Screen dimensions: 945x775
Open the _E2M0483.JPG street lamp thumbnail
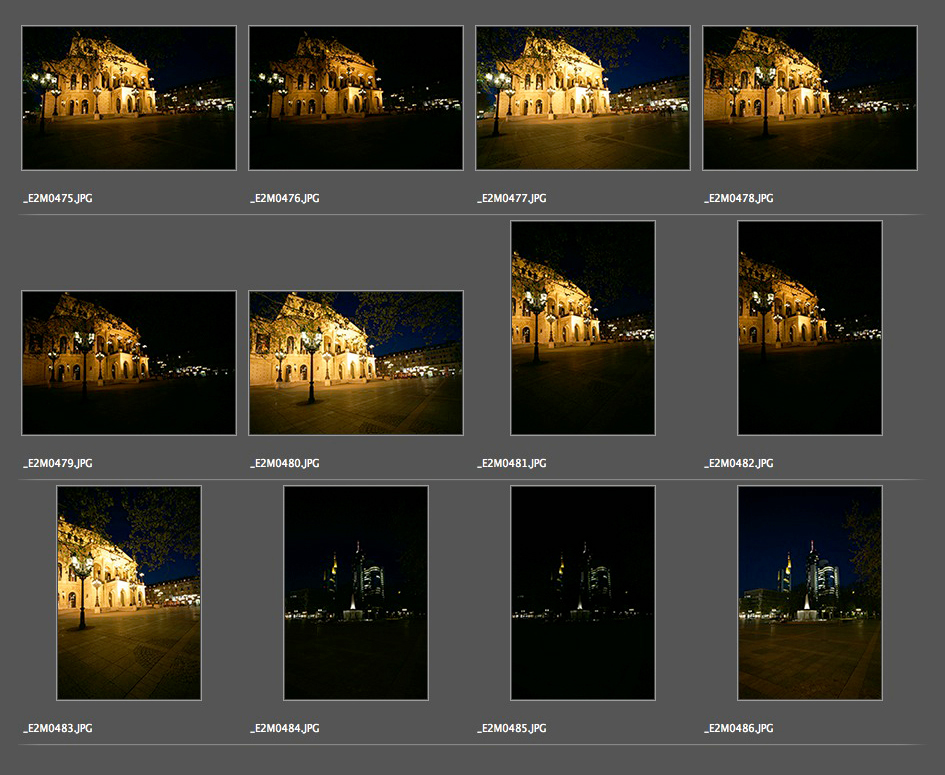pyautogui.click(x=129, y=593)
